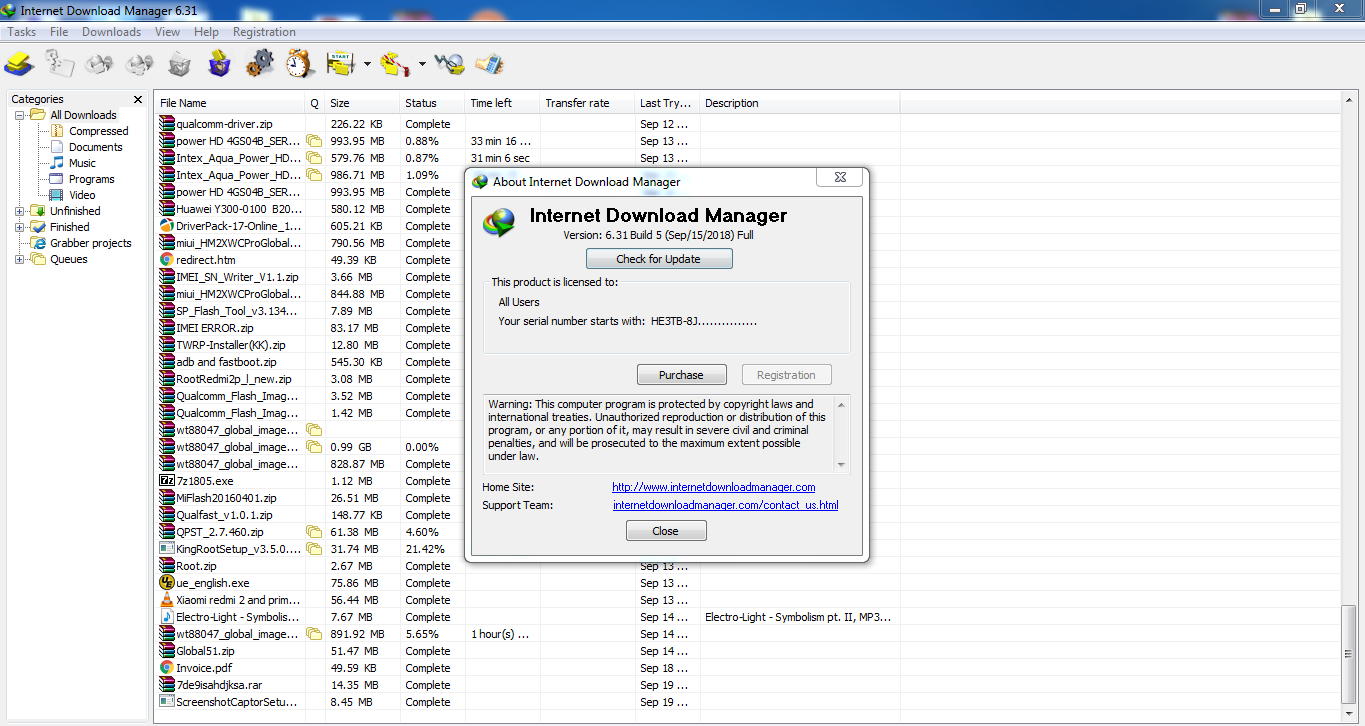Click the Stop All toolbar icon
This screenshot has height=726, width=1365.
click(139, 64)
